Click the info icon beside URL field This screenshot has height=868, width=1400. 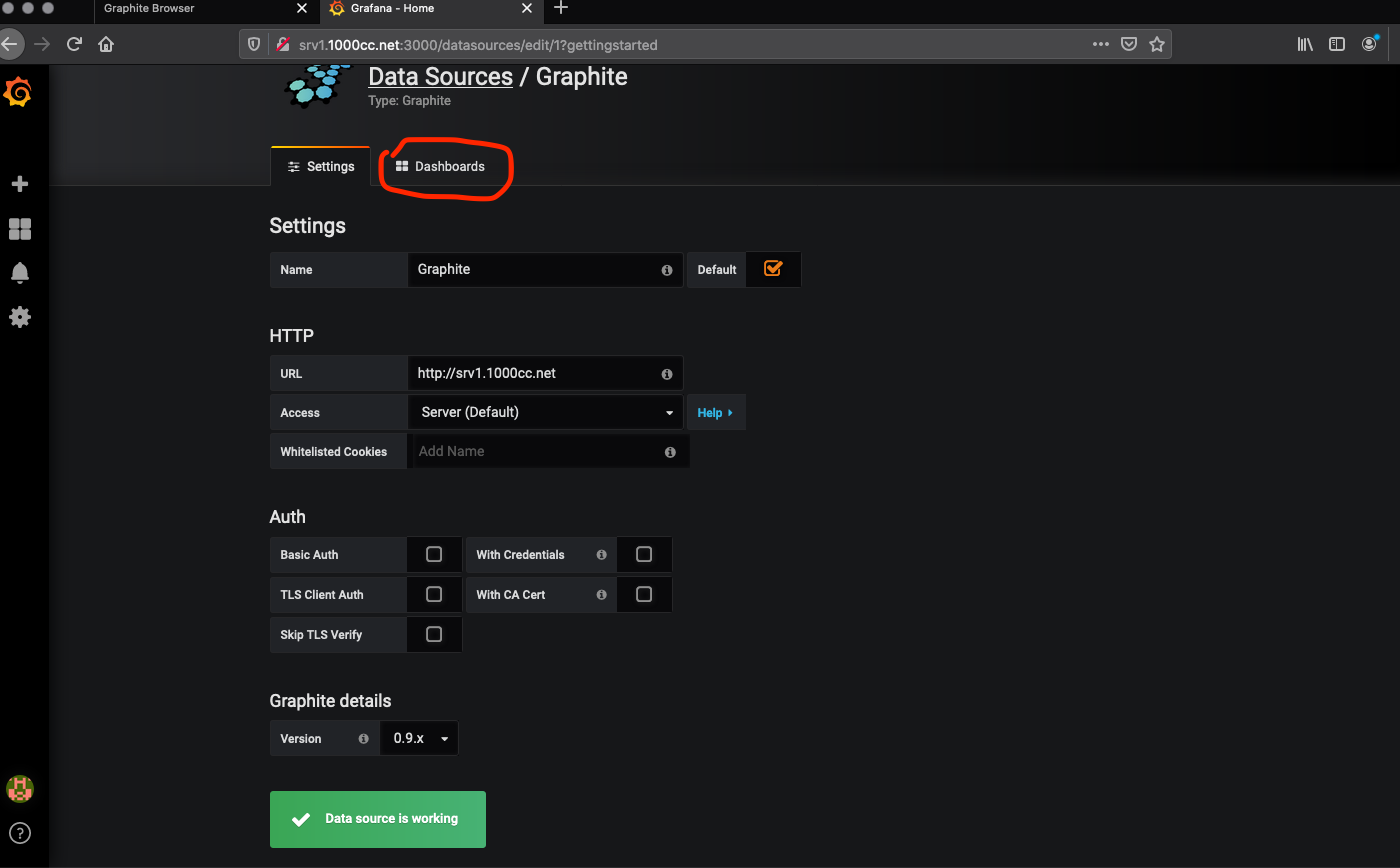point(667,374)
